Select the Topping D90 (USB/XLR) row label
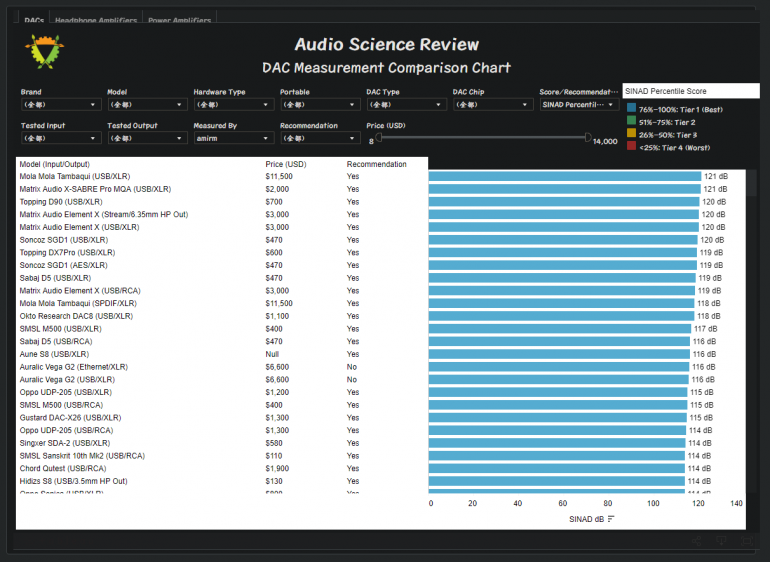Viewport: 770px width, 562px height. [x=61, y=201]
